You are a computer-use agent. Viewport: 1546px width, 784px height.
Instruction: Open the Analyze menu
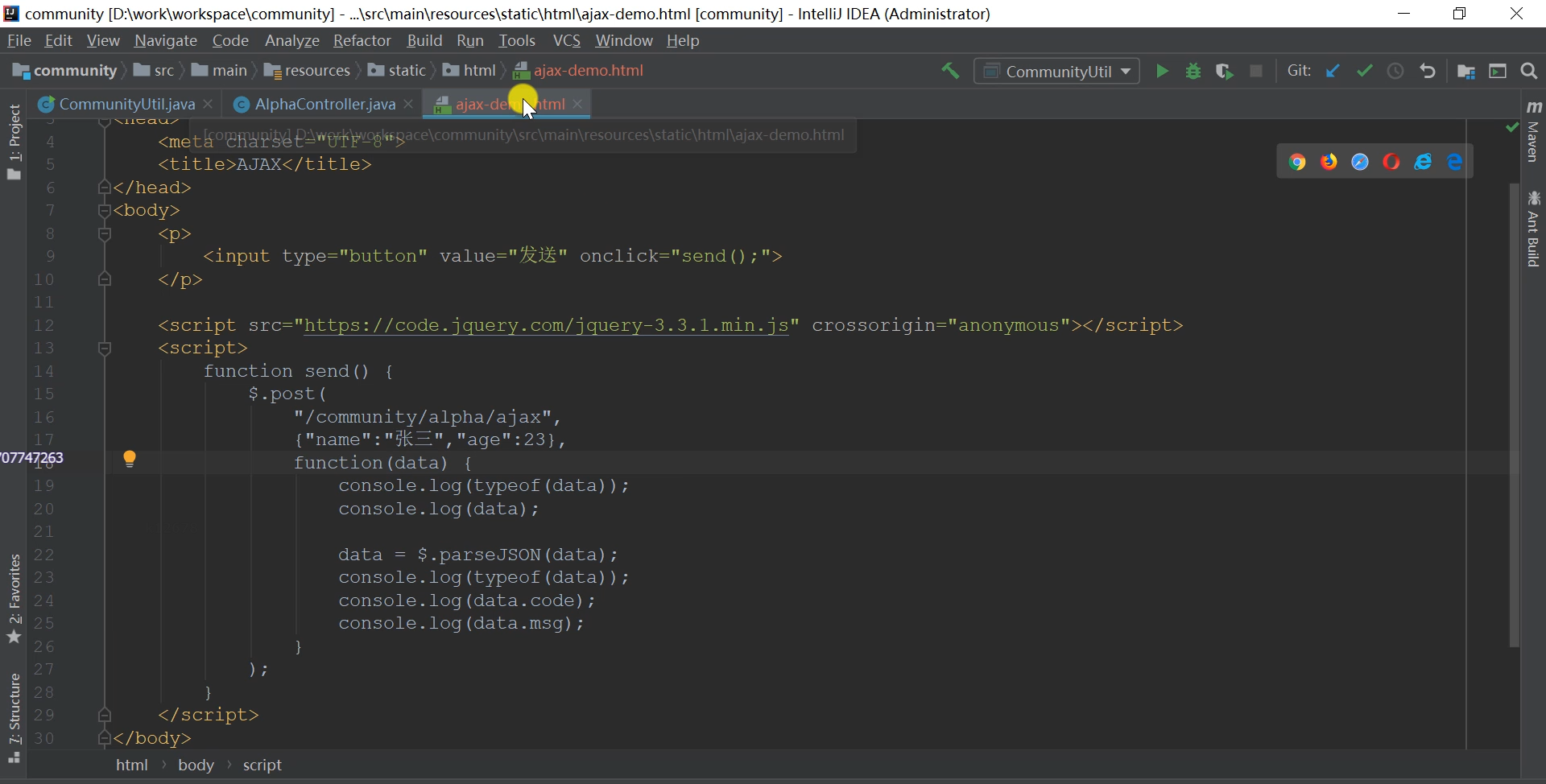[x=291, y=40]
